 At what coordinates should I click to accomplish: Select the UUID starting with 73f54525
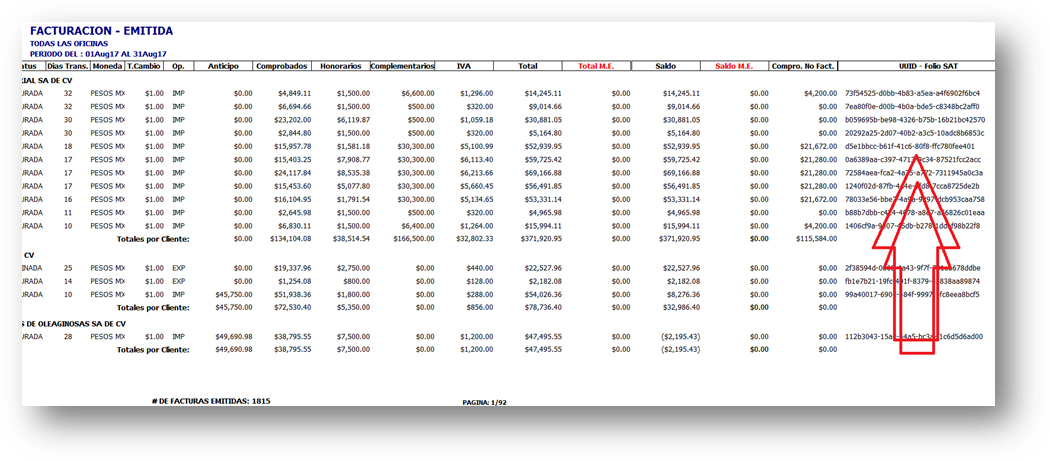pyautogui.click(x=913, y=93)
